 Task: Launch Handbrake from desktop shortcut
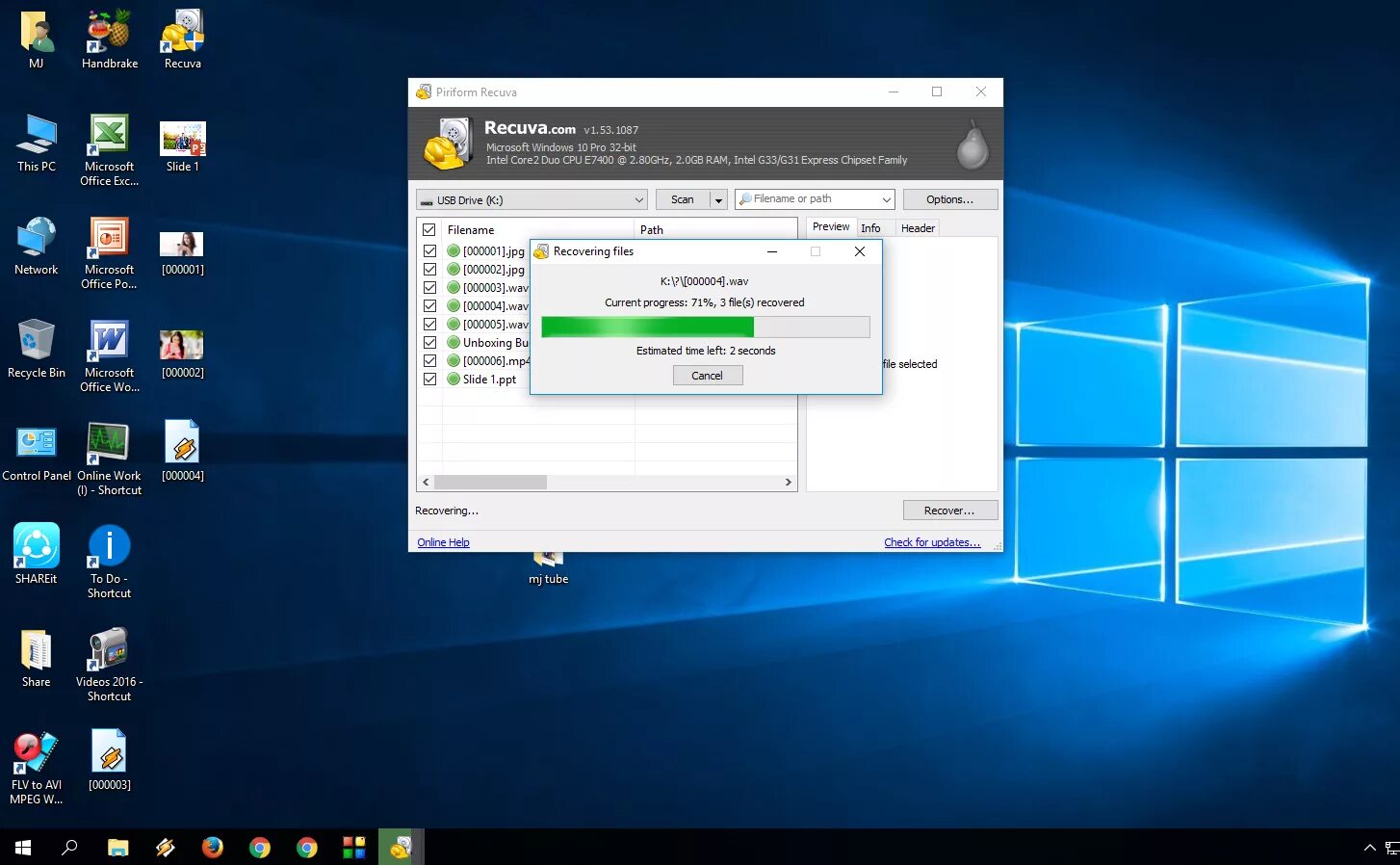(110, 39)
